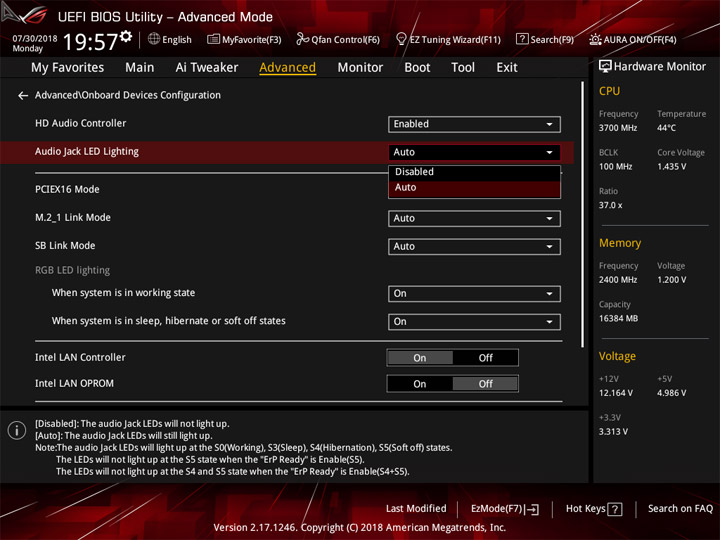Click the date 07/30/2018

[35, 39]
